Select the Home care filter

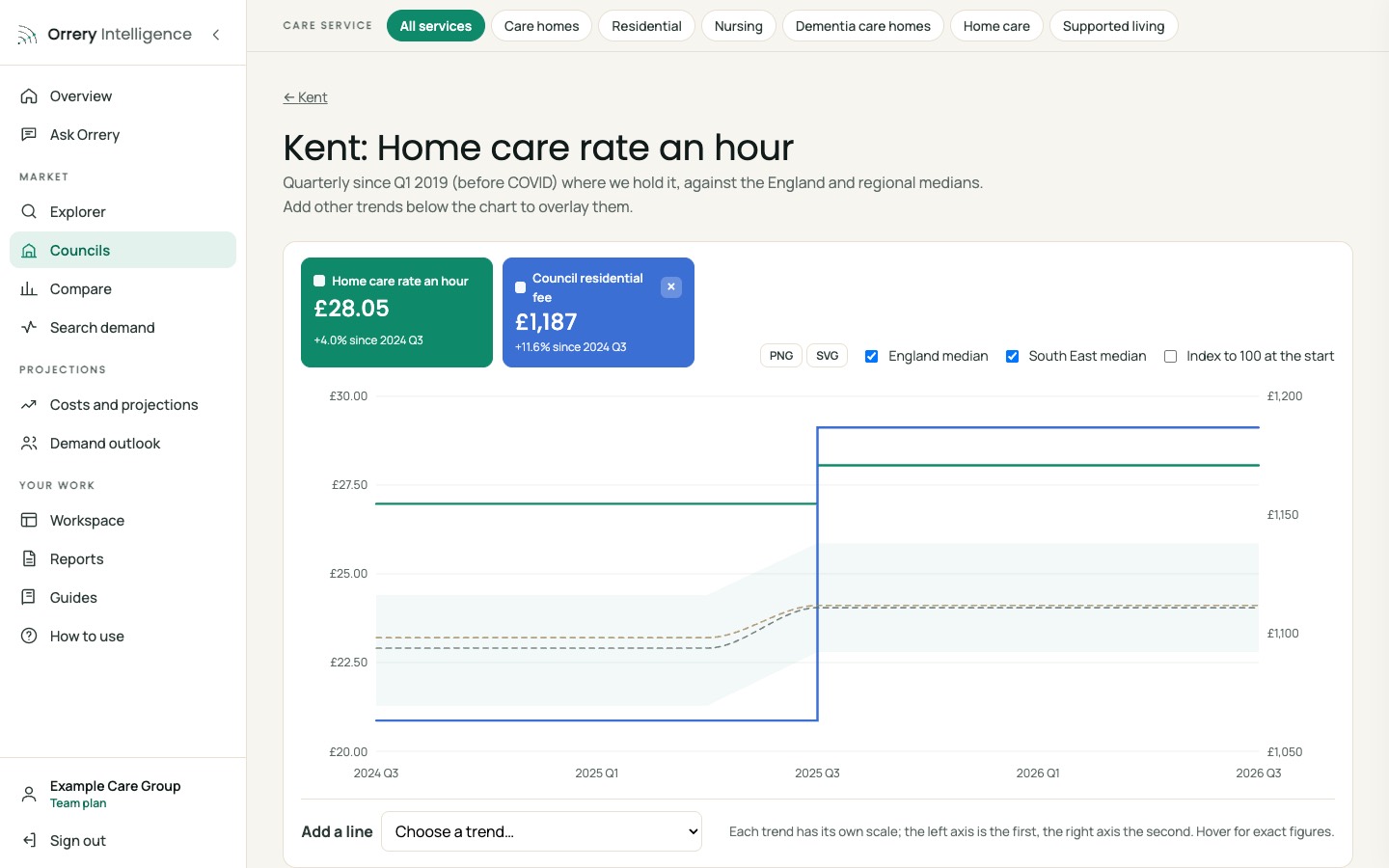click(x=996, y=26)
